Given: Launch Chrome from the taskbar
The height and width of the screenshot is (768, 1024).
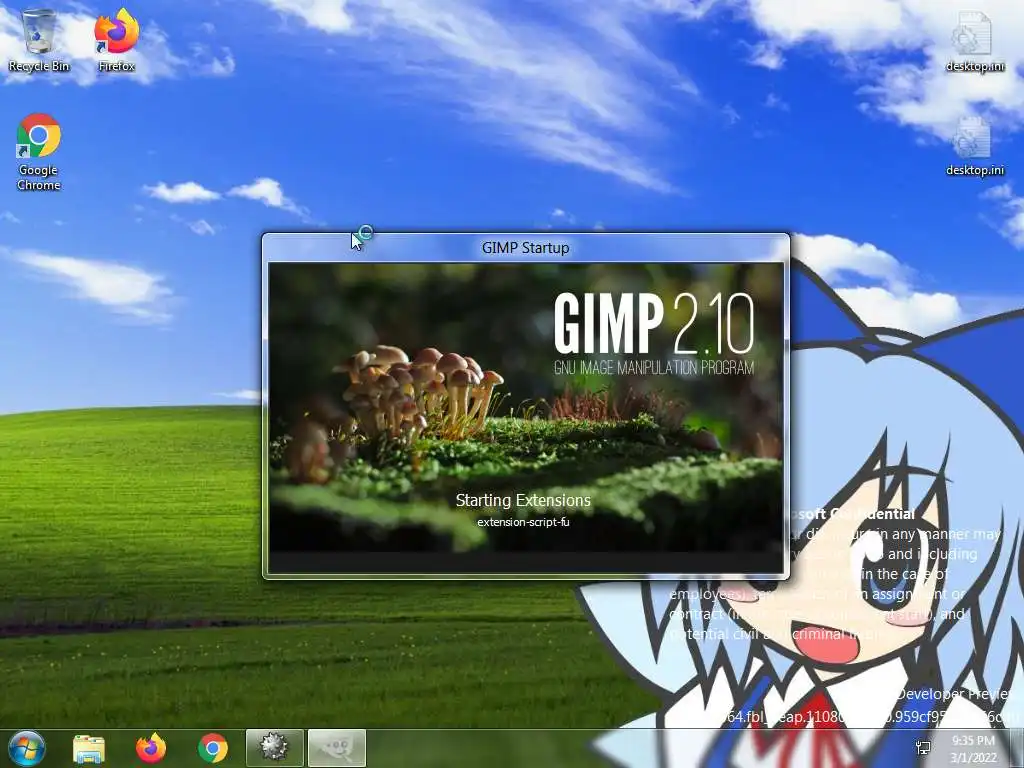Looking at the screenshot, I should tap(213, 748).
